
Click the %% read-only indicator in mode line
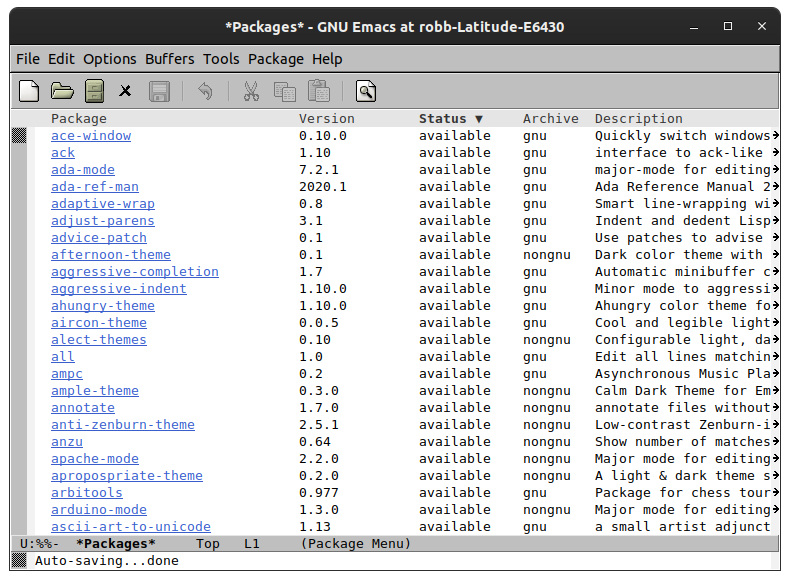coord(44,544)
